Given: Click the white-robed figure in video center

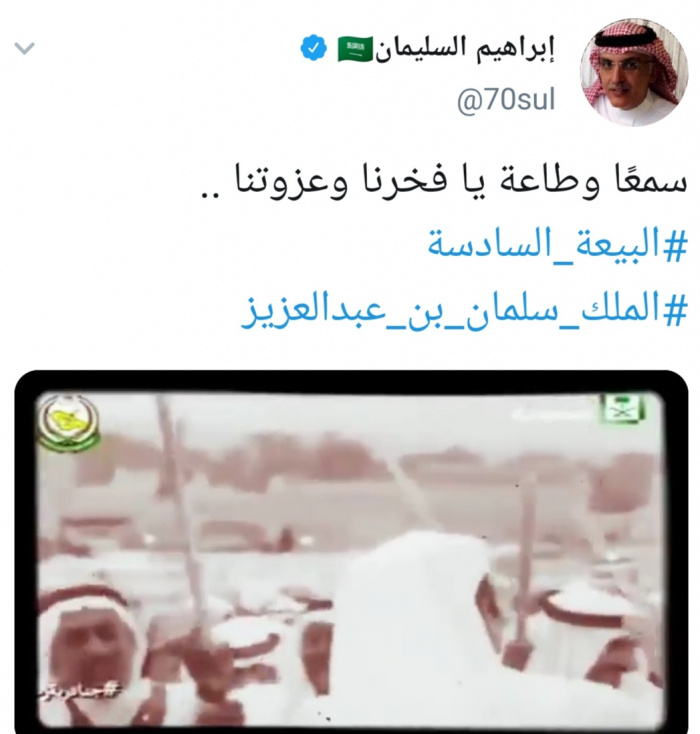Looking at the screenshot, I should coord(412,632).
